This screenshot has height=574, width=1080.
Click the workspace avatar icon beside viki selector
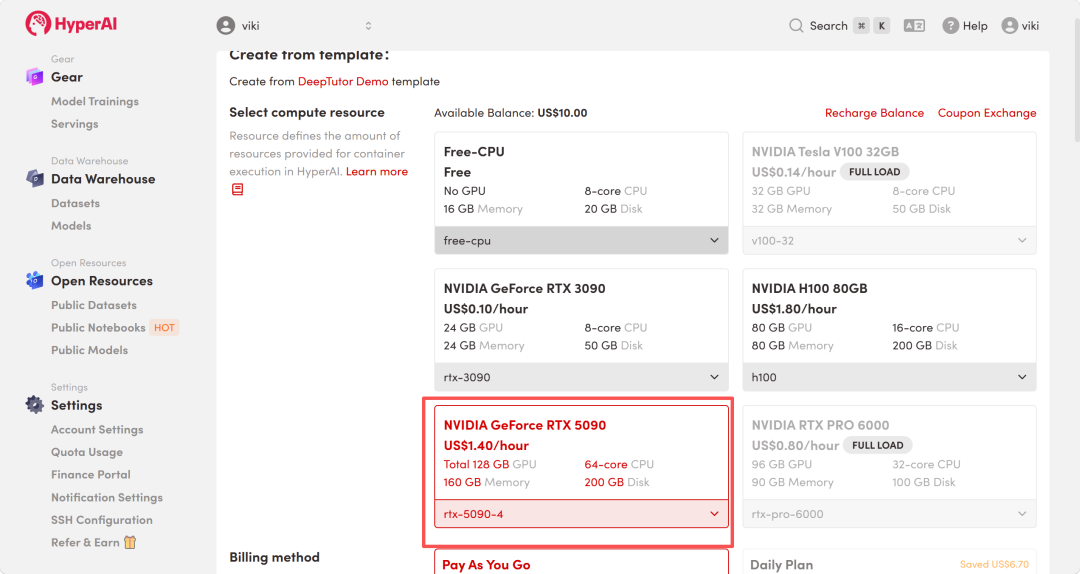tap(225, 25)
